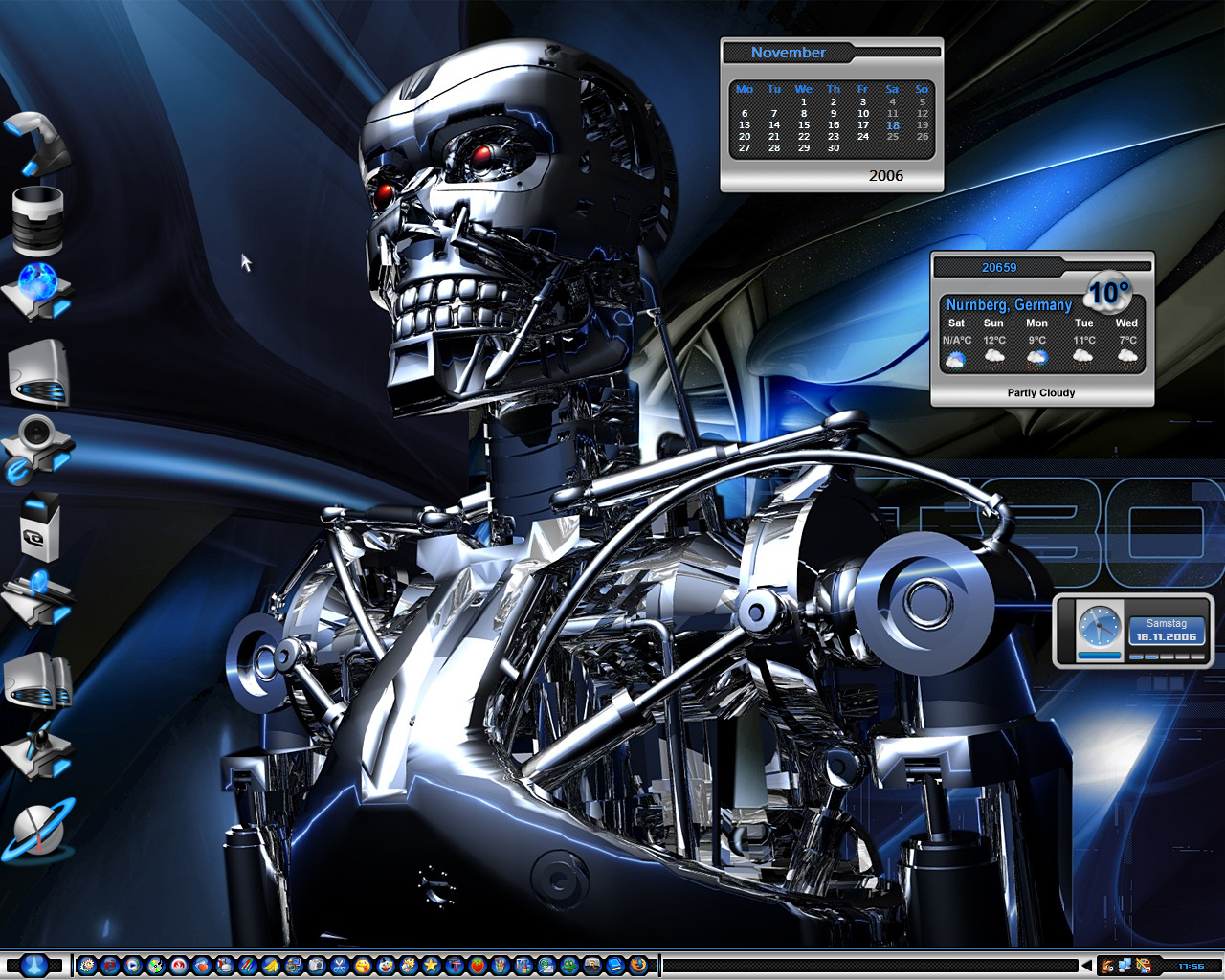
Task: Click the yellow star quick launch icon
Action: tap(431, 966)
